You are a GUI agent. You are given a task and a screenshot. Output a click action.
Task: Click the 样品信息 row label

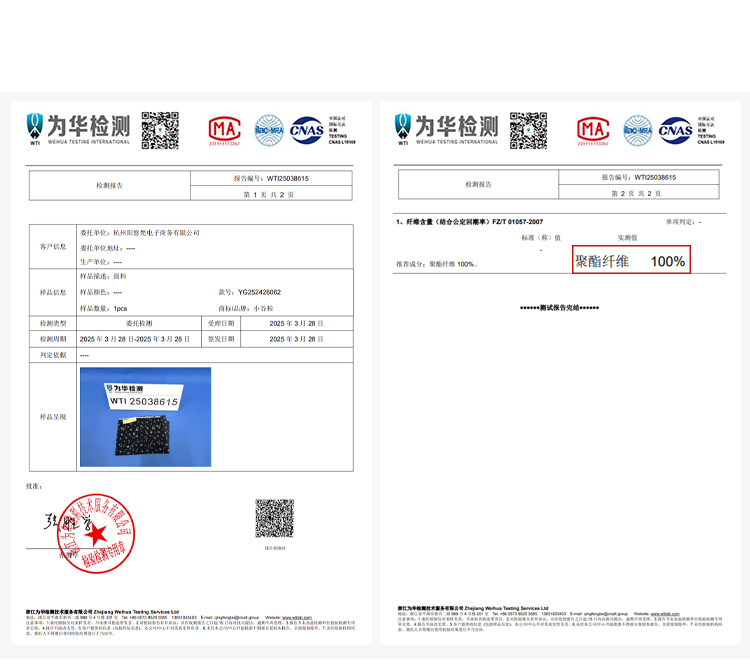pos(53,292)
